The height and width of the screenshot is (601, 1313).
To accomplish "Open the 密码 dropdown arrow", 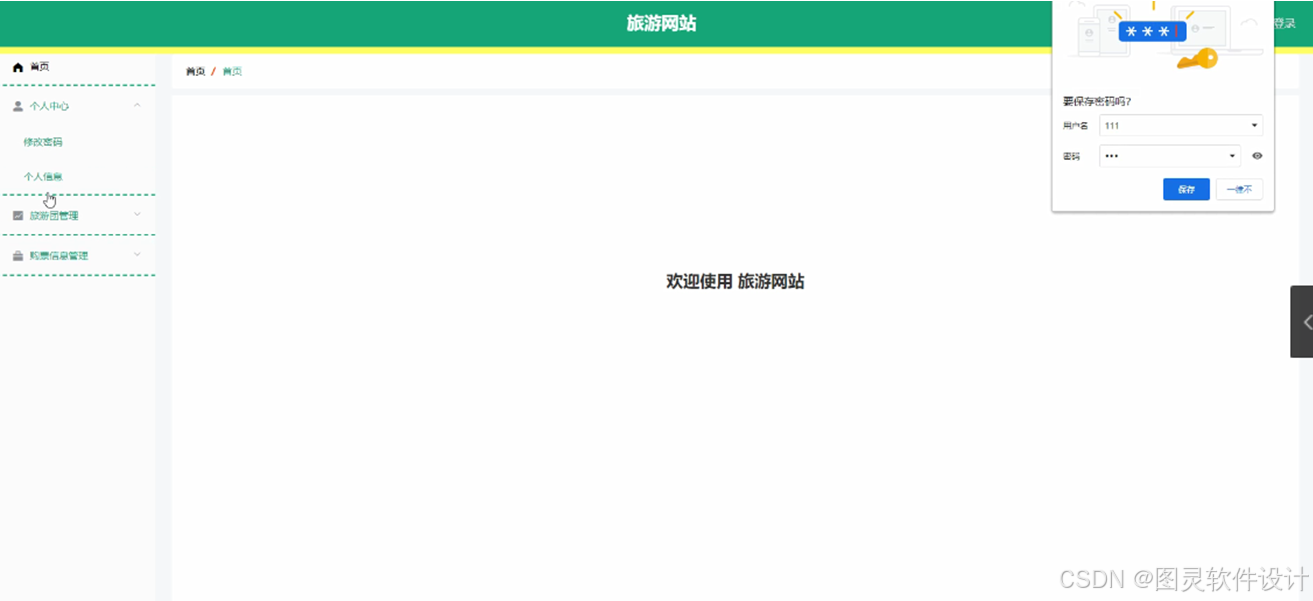I will pyautogui.click(x=1232, y=156).
